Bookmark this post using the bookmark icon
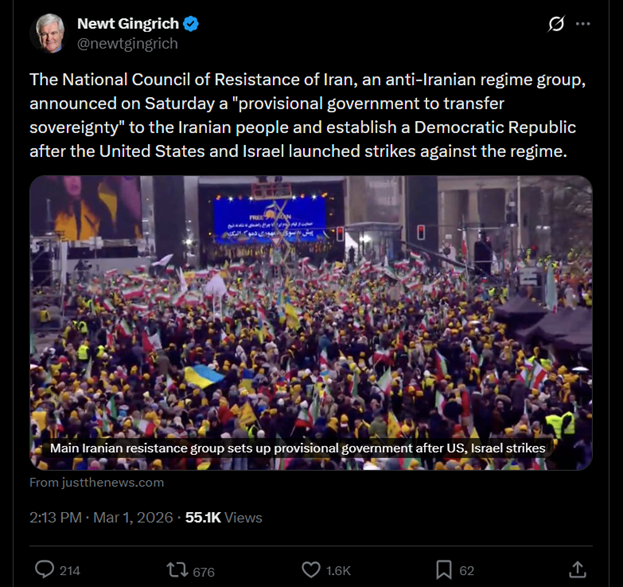 pyautogui.click(x=444, y=570)
